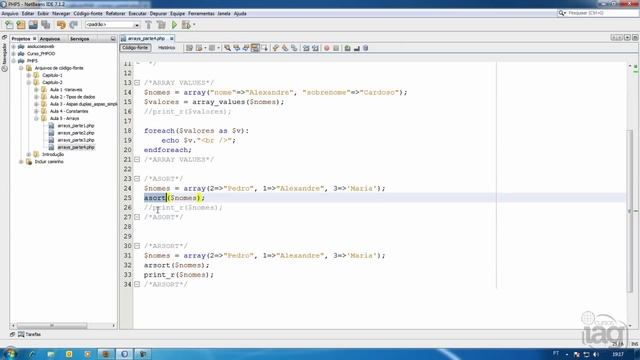Open the Arquivo menu

coord(10,13)
